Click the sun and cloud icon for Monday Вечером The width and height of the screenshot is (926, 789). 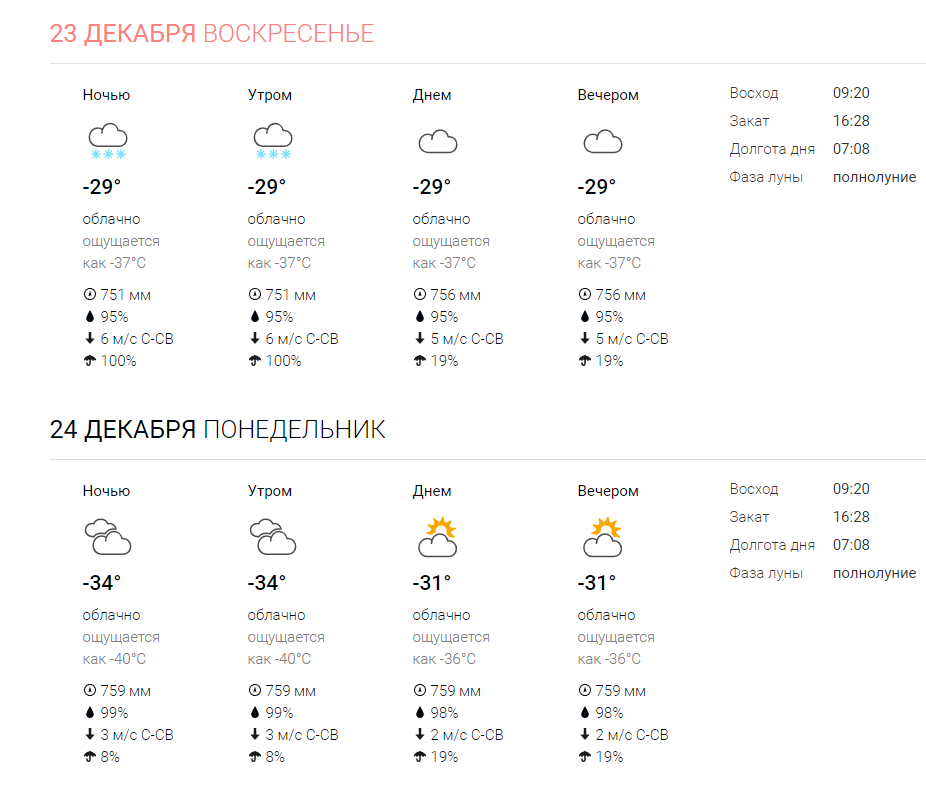click(602, 537)
